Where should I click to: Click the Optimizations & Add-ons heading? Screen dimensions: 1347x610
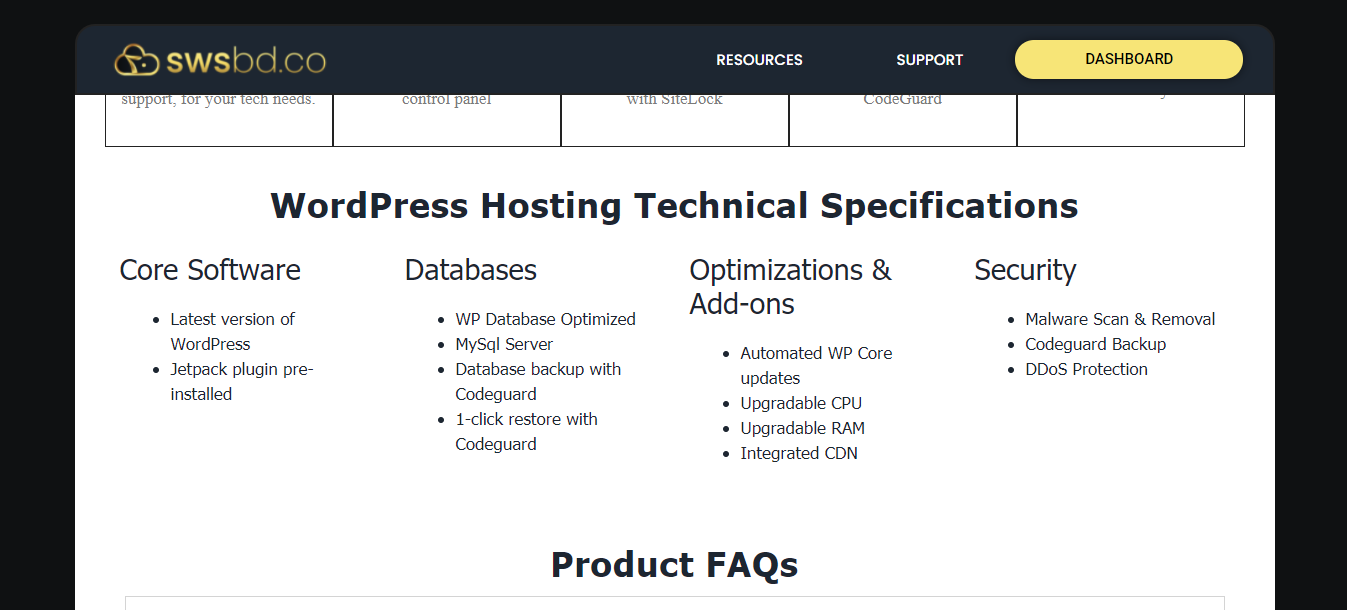coord(790,287)
